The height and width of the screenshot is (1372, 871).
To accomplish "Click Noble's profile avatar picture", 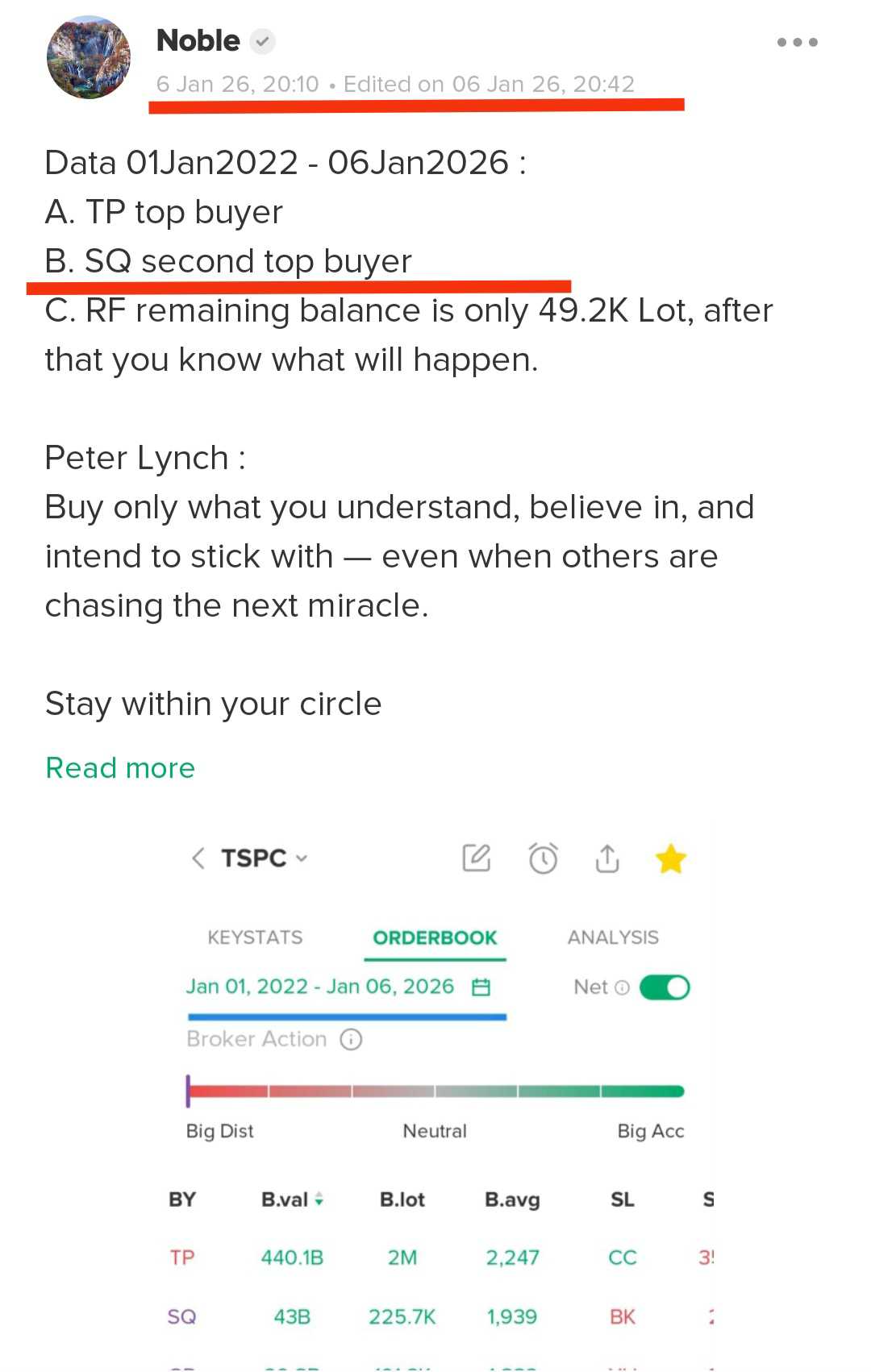I will pyautogui.click(x=89, y=58).
